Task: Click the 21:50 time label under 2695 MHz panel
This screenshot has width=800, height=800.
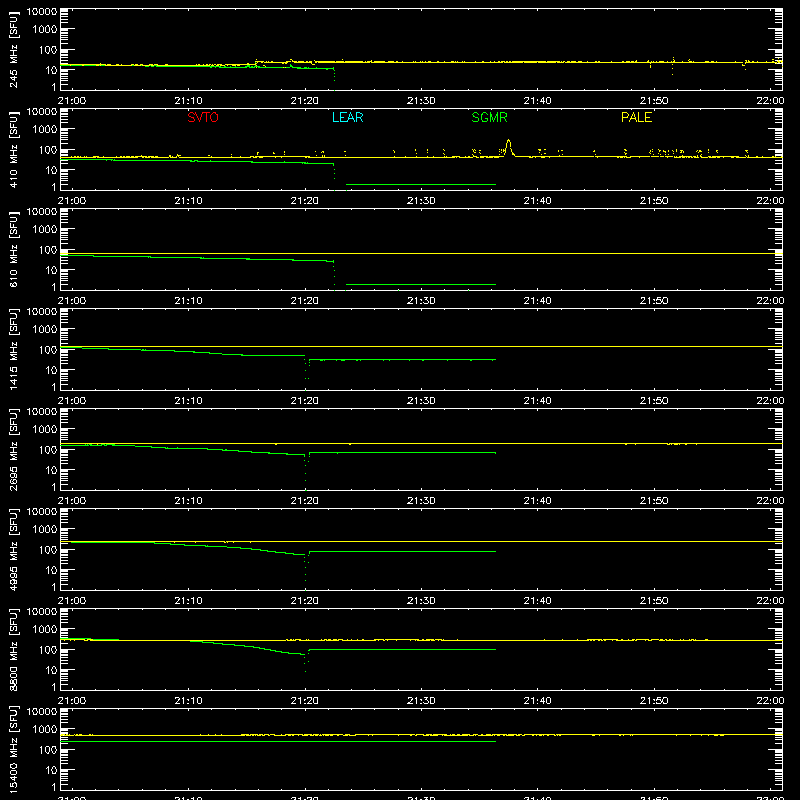Action: click(654, 501)
